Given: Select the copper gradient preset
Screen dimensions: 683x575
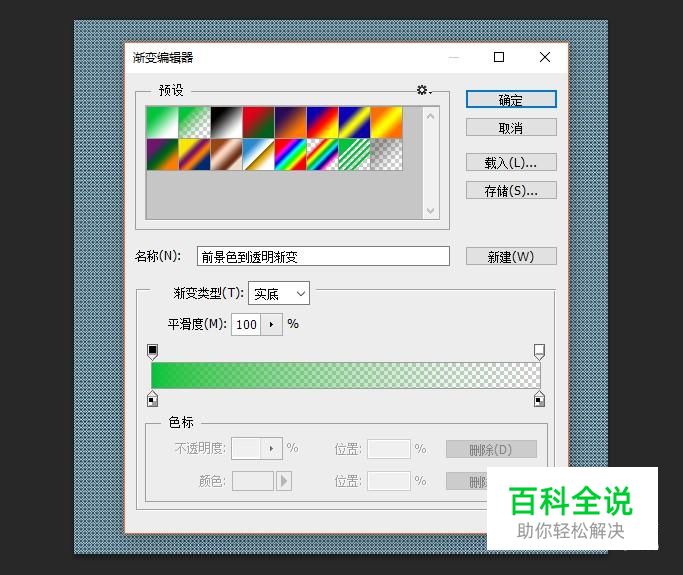Looking at the screenshot, I should point(227,154).
